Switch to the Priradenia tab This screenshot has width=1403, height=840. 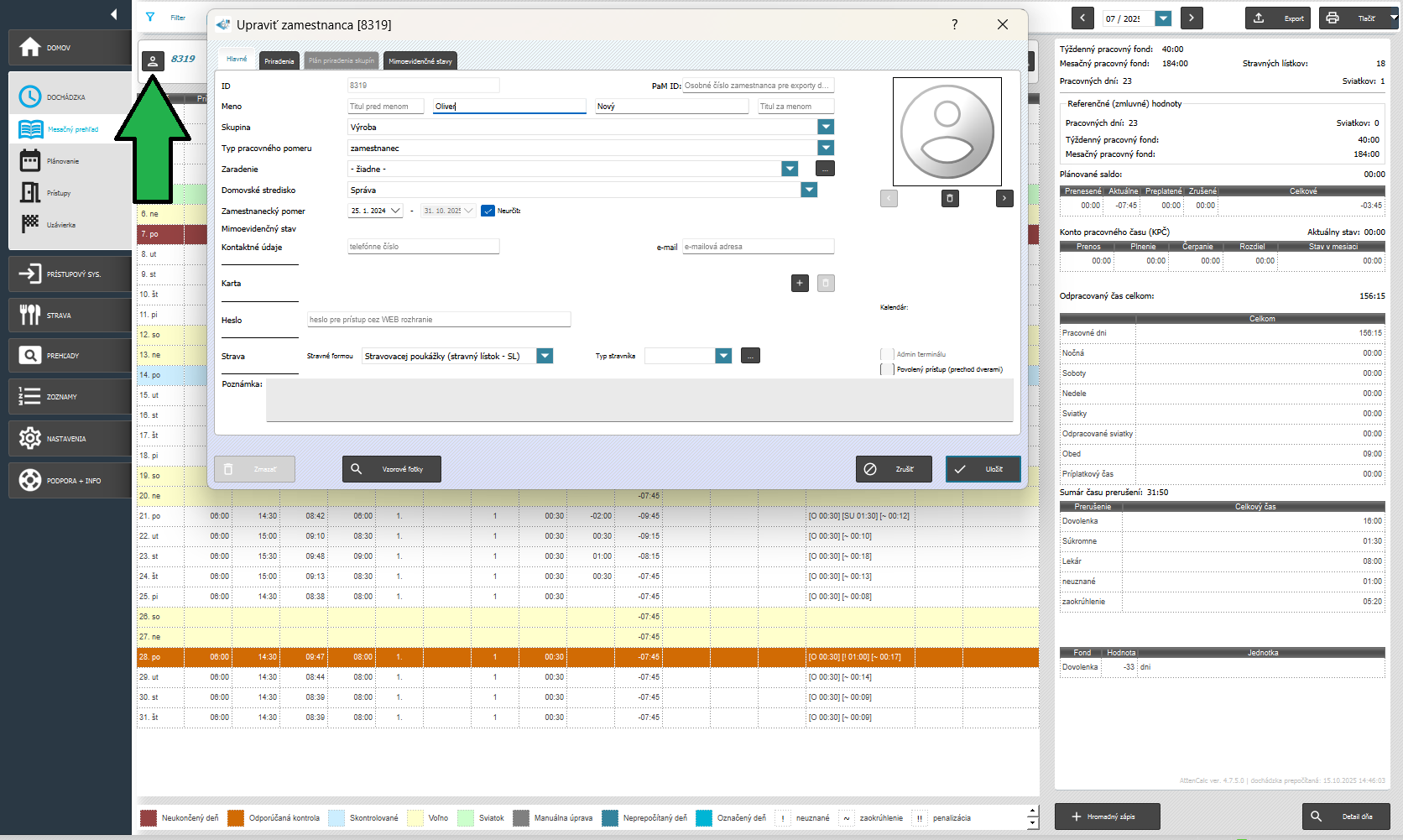[279, 60]
